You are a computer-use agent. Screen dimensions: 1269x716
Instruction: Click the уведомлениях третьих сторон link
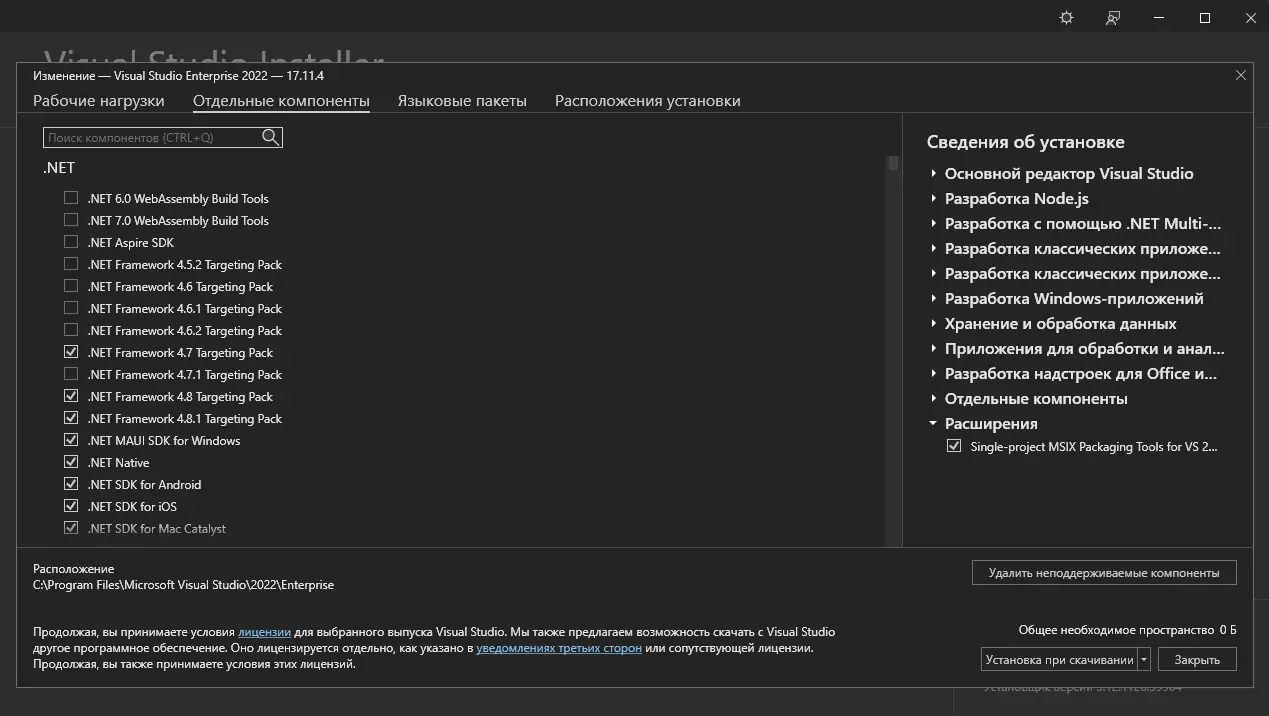(560, 648)
